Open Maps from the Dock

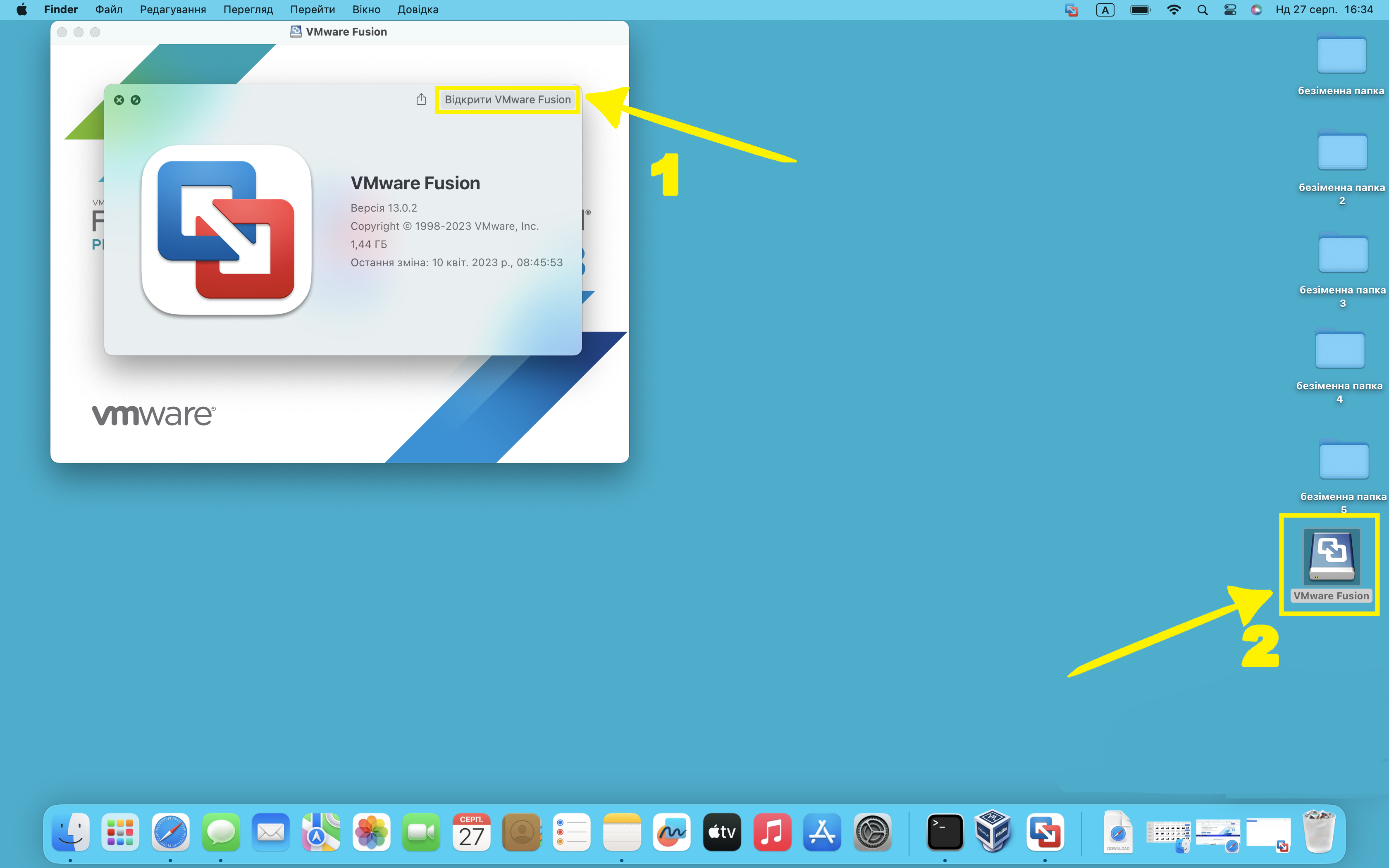321,832
